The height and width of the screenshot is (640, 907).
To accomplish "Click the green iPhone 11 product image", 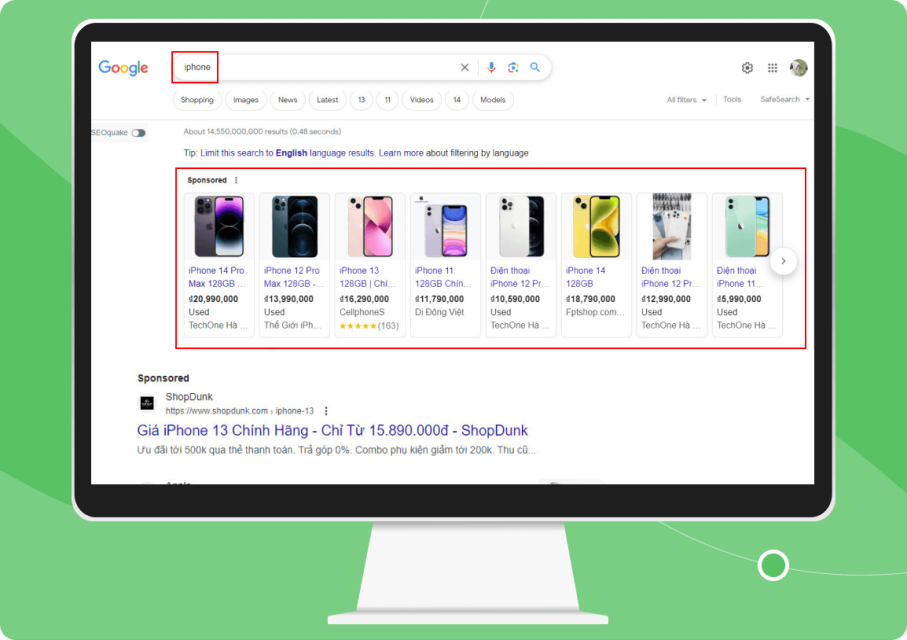I will [x=747, y=226].
